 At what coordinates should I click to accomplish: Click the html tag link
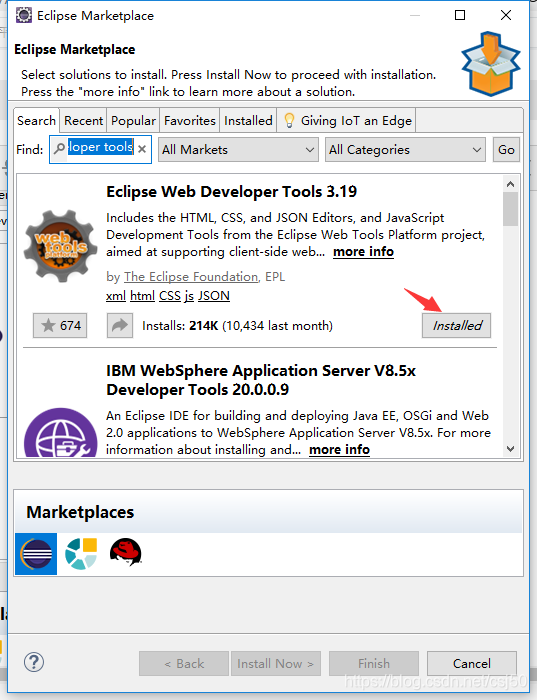click(x=142, y=296)
